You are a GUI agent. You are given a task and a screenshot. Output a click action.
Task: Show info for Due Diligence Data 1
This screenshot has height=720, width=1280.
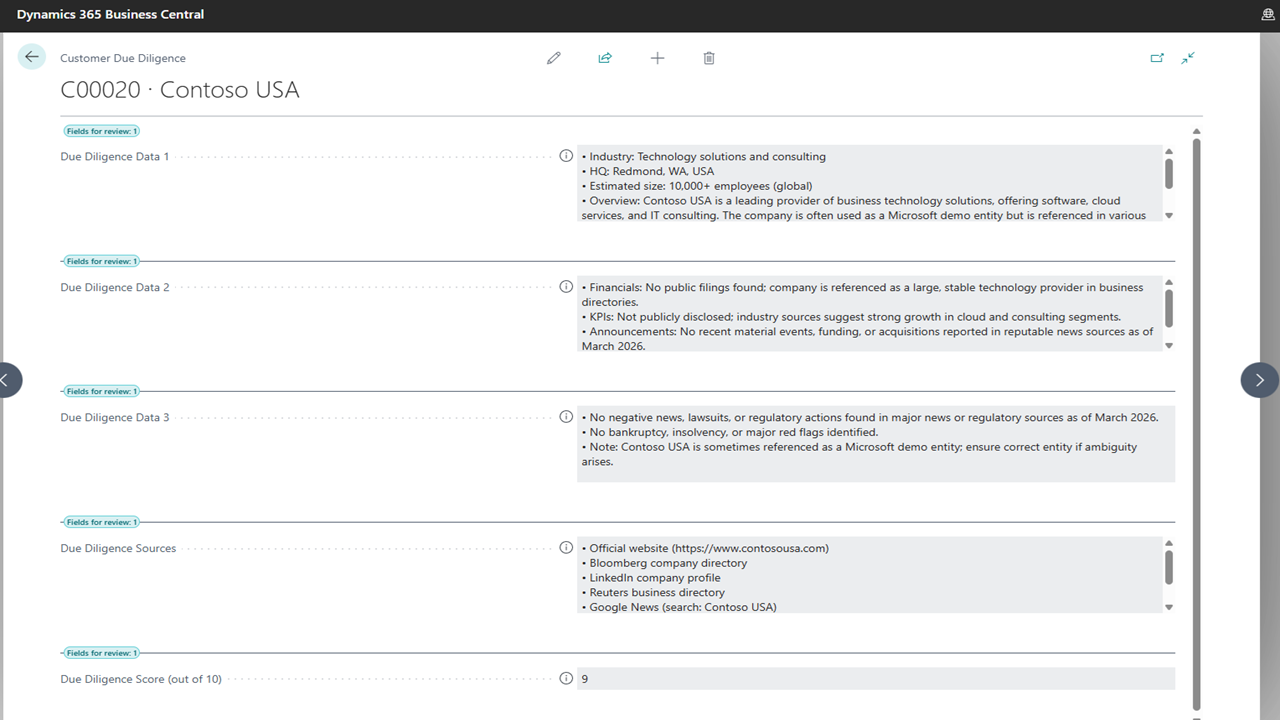point(566,156)
